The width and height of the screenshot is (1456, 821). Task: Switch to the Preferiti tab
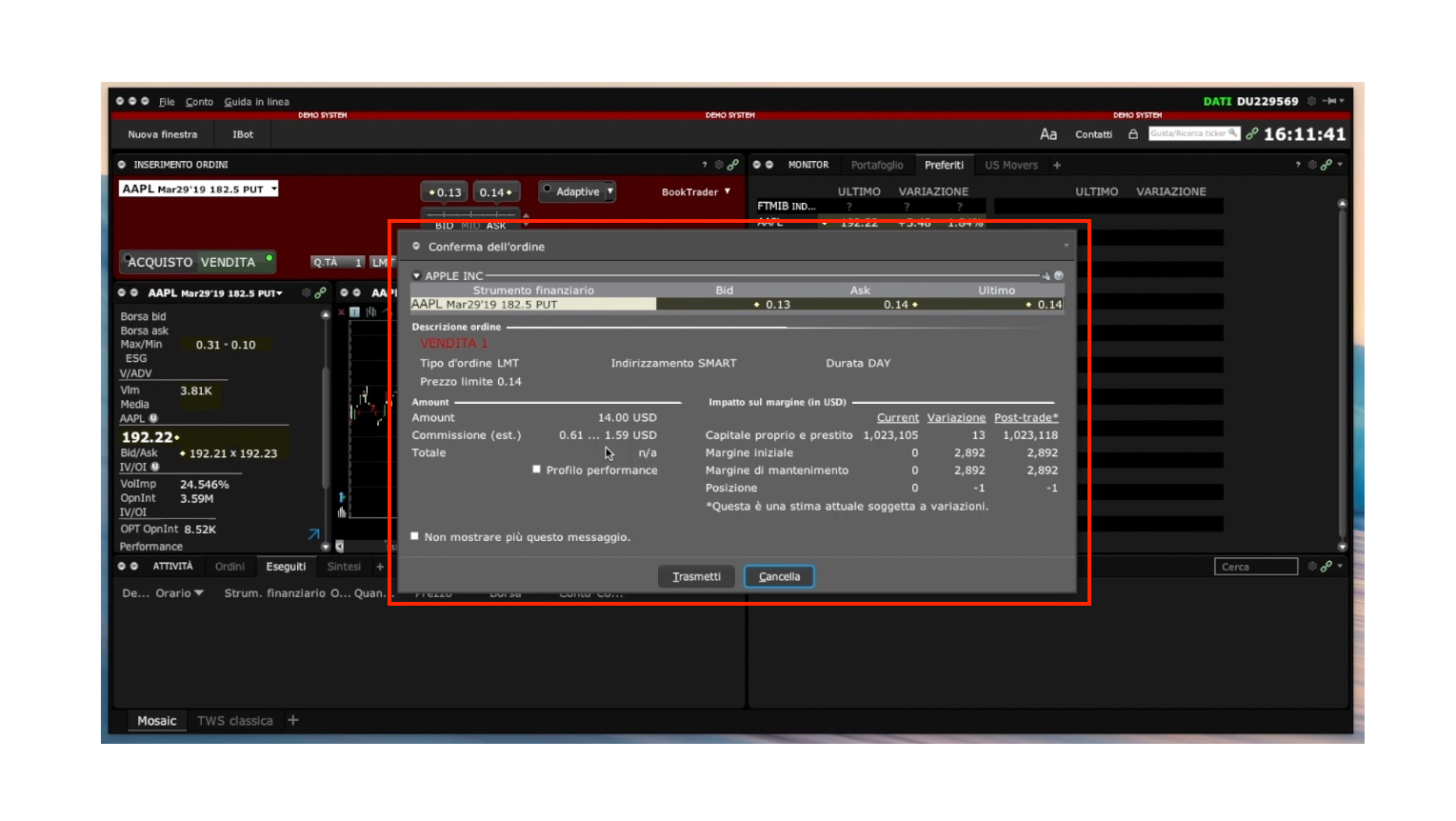coord(944,165)
